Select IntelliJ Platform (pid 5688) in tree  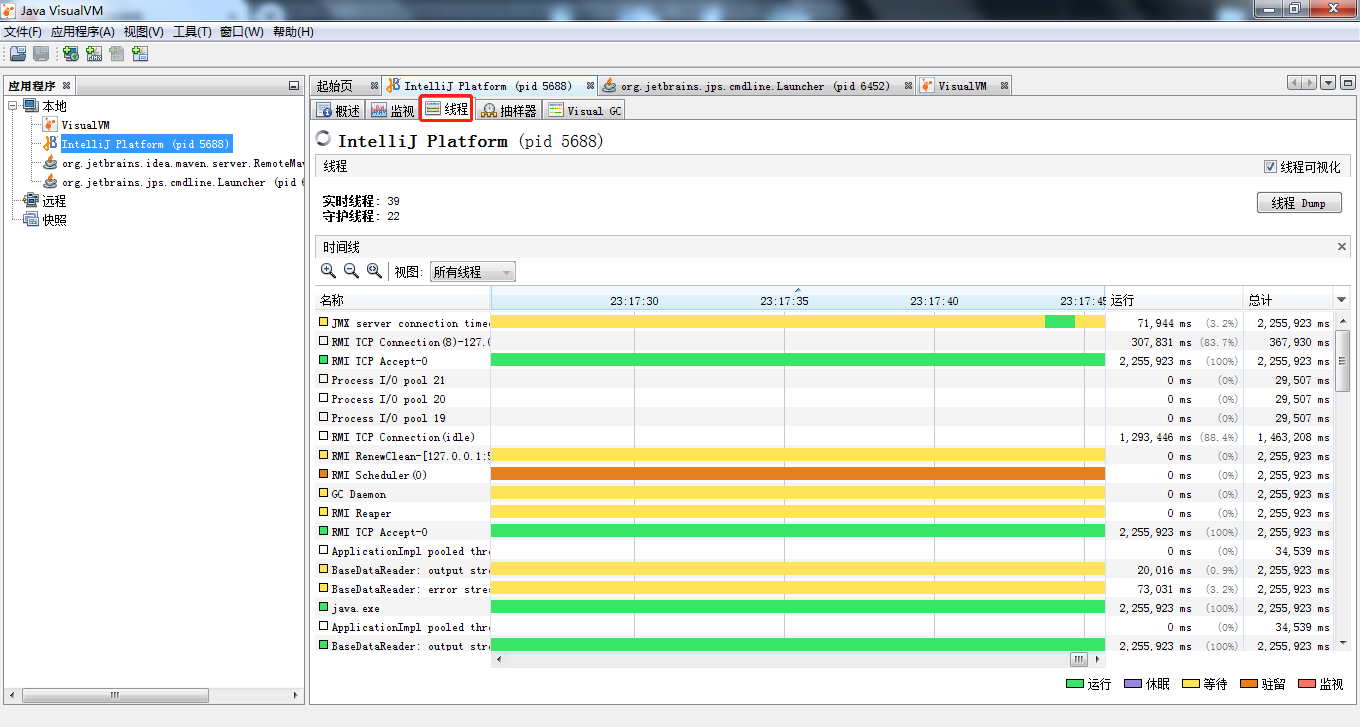(146, 144)
